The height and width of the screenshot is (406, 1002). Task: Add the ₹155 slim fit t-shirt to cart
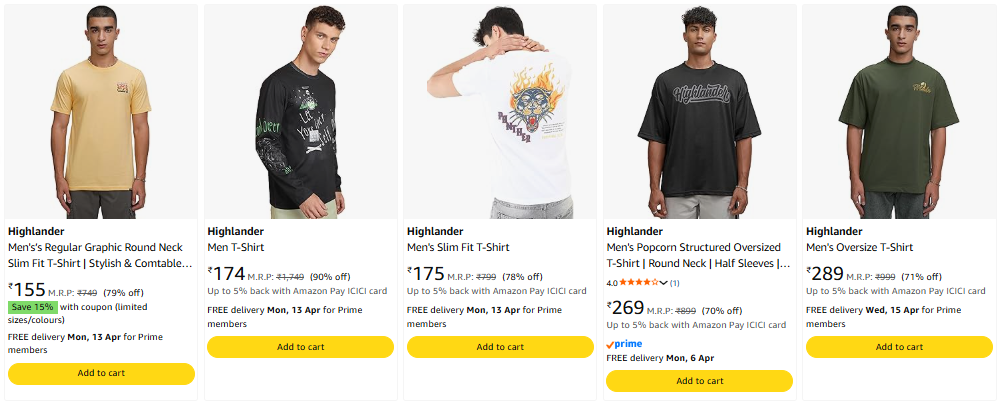[101, 373]
